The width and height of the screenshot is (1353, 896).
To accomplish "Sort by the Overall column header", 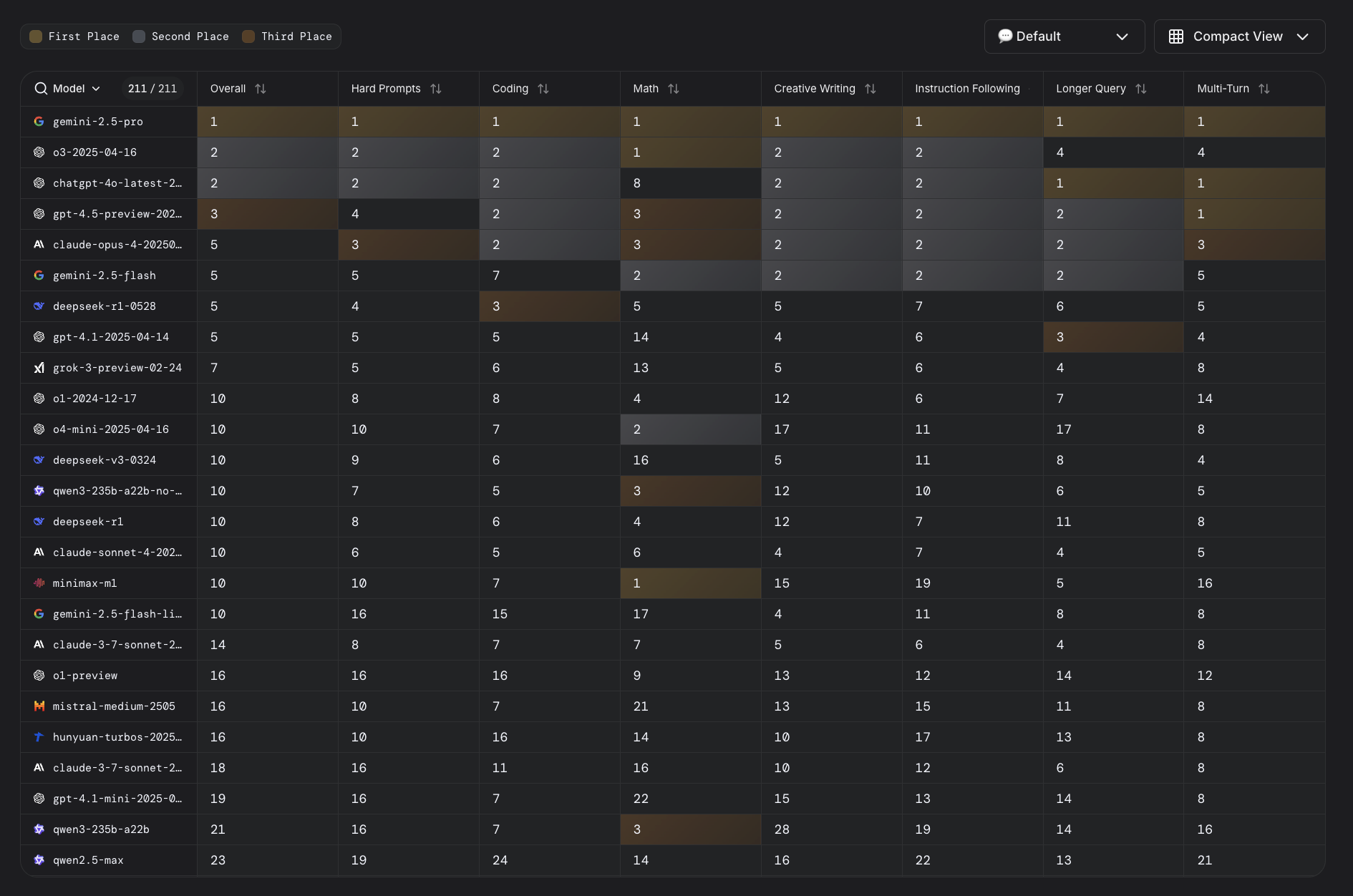I will pyautogui.click(x=228, y=89).
